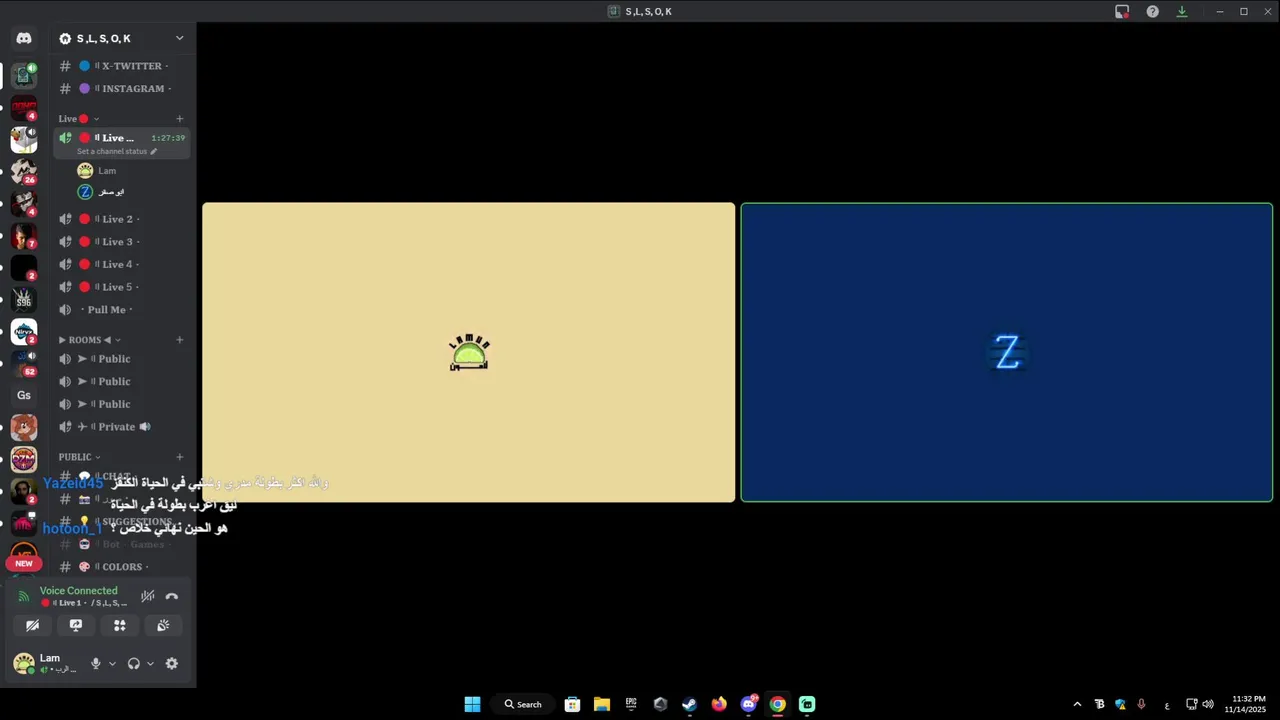1280x720 pixels.
Task: Open File Explorer from taskbar
Action: [x=602, y=704]
